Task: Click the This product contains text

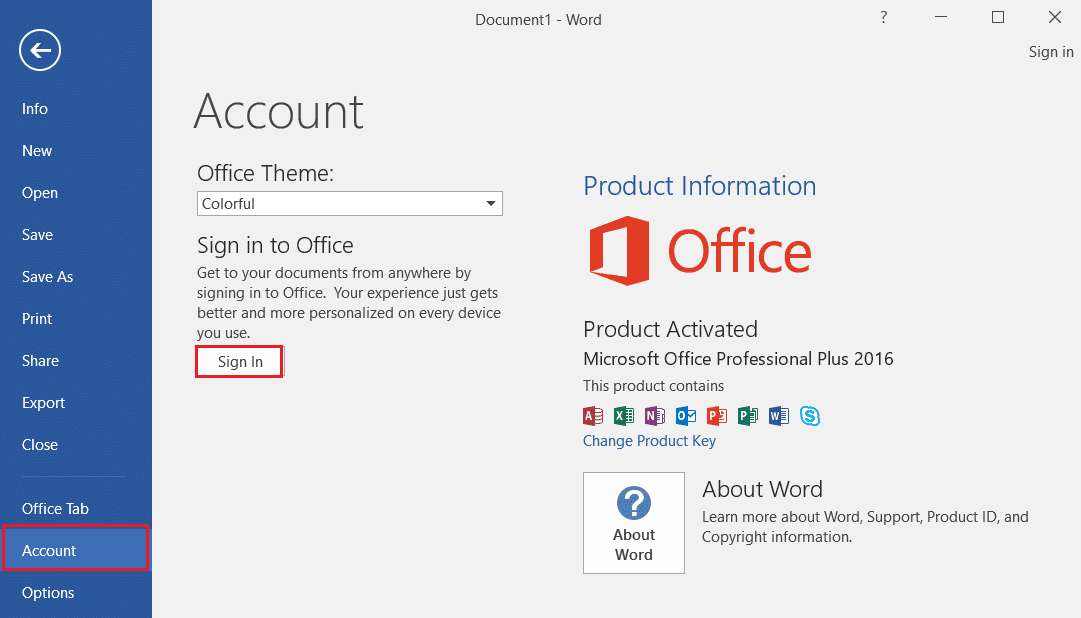Action: click(654, 386)
